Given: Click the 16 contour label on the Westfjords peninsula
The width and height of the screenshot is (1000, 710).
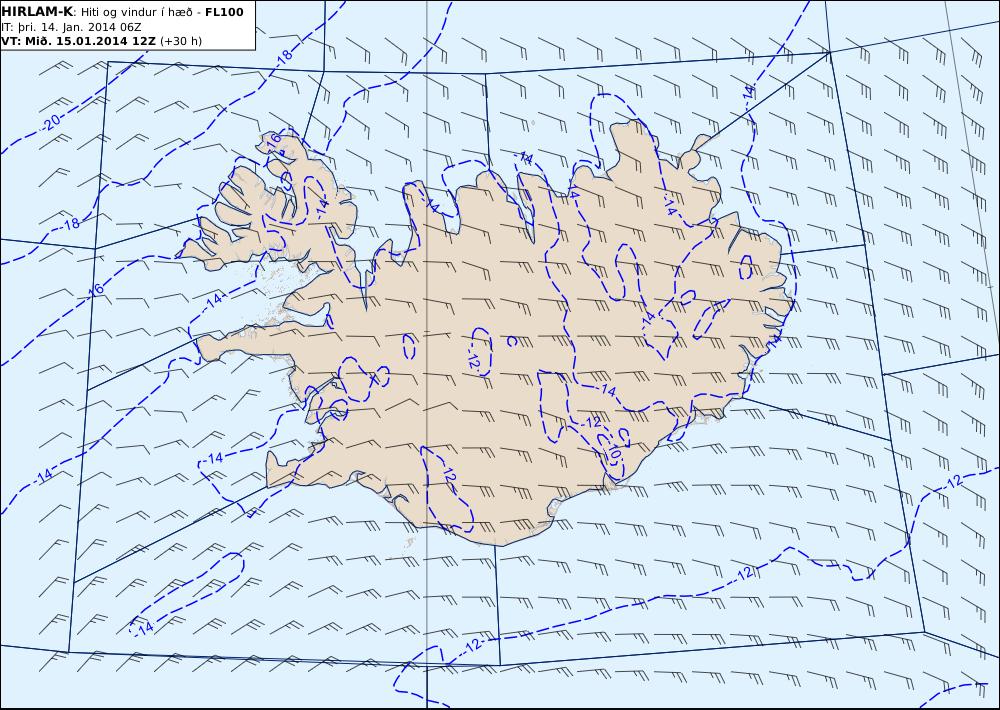Looking at the screenshot, I should 274,139.
